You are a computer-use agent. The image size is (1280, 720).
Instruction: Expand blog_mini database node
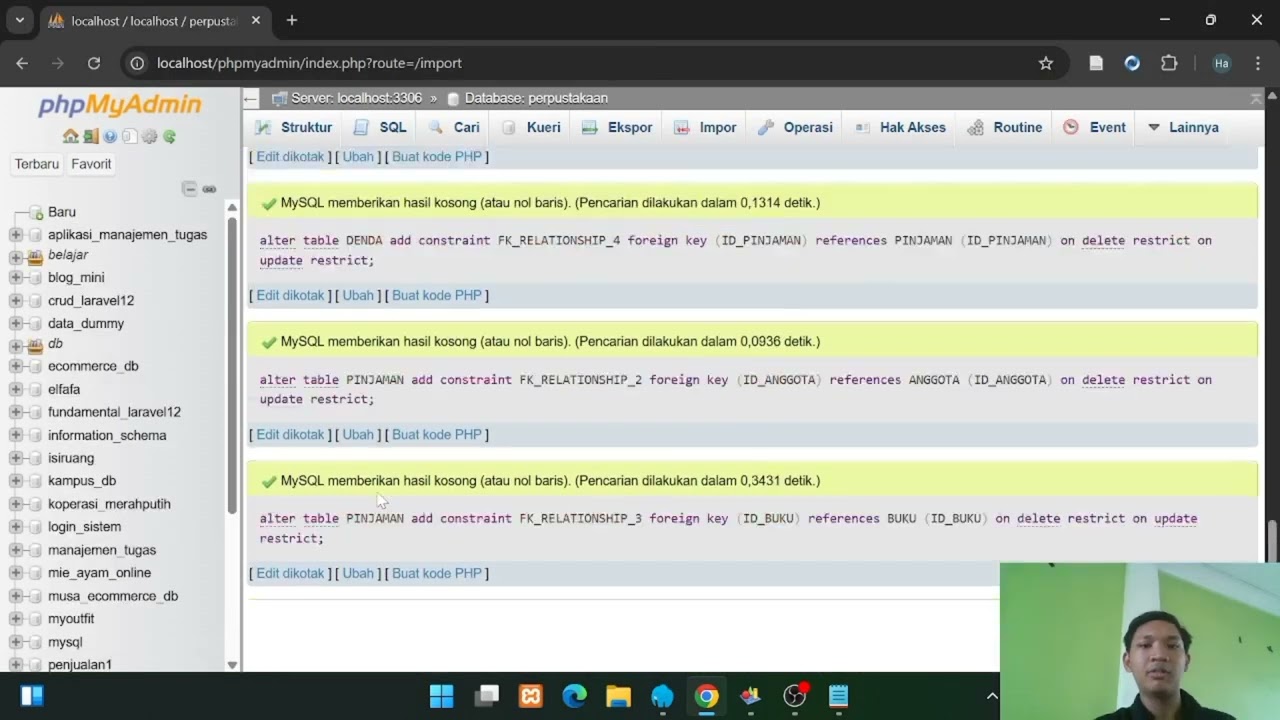click(16, 278)
